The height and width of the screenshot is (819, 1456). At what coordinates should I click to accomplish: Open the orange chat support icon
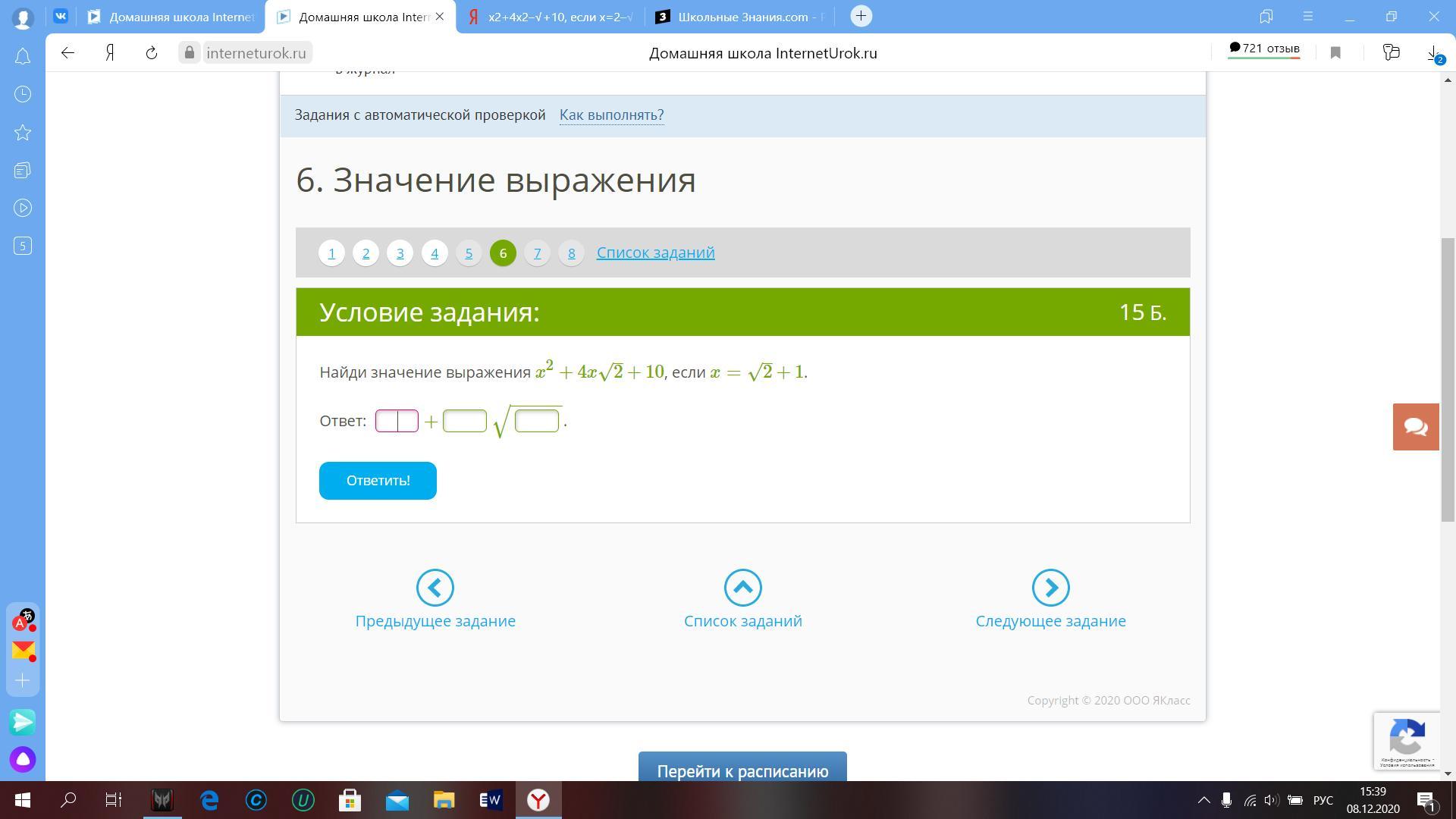[1415, 427]
